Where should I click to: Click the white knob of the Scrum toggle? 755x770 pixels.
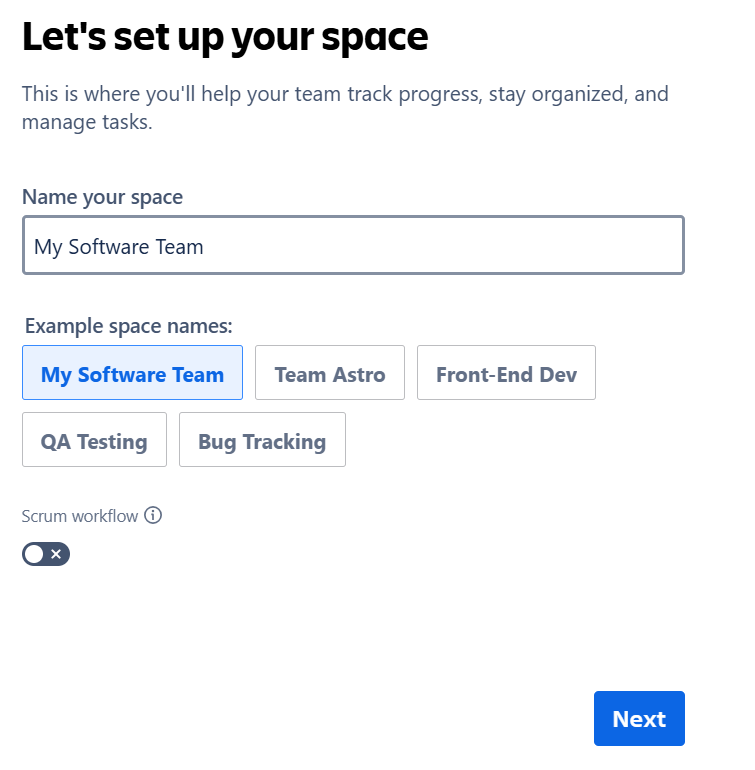pos(35,554)
